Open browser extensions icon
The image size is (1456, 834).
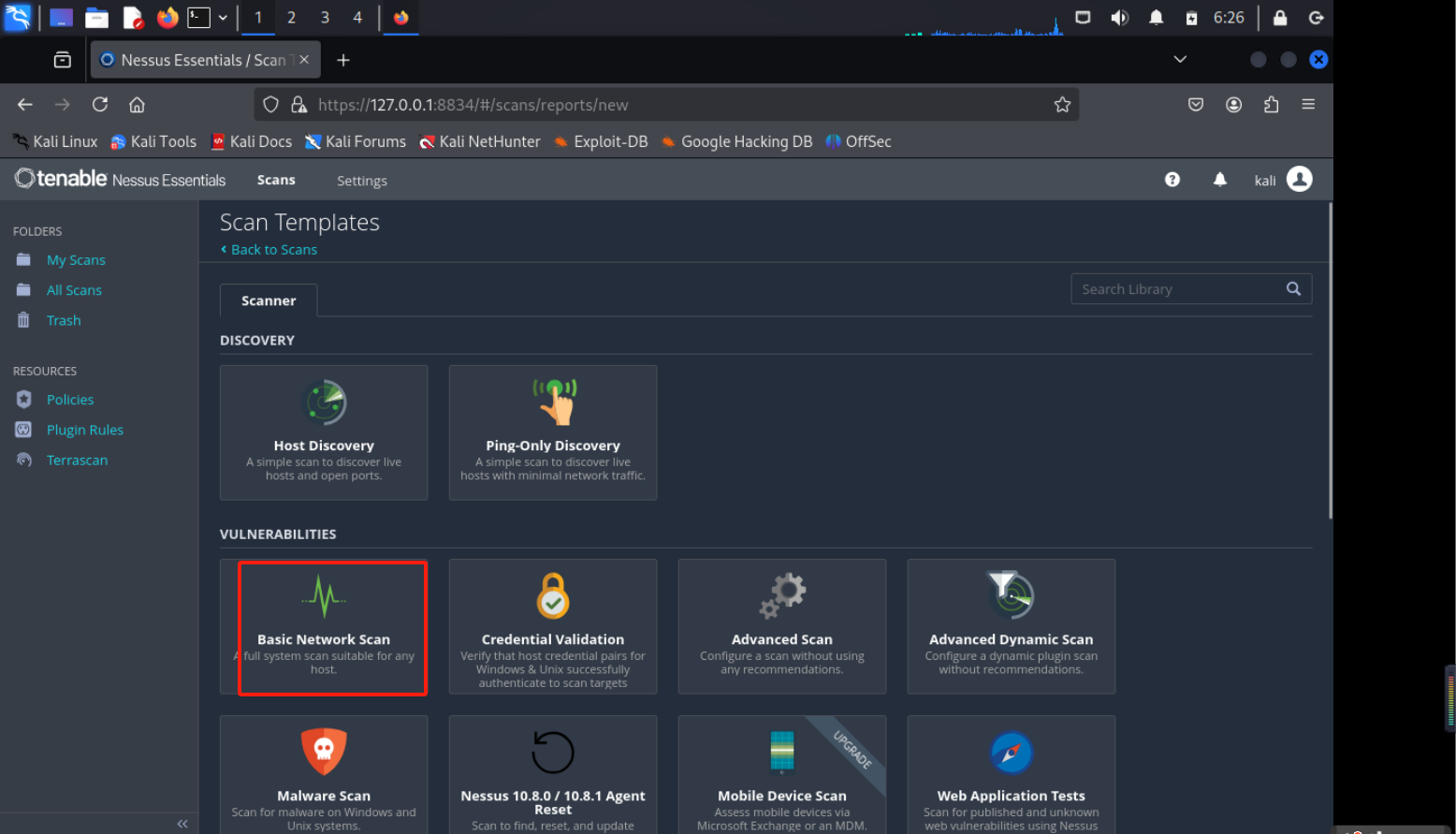click(x=1271, y=105)
